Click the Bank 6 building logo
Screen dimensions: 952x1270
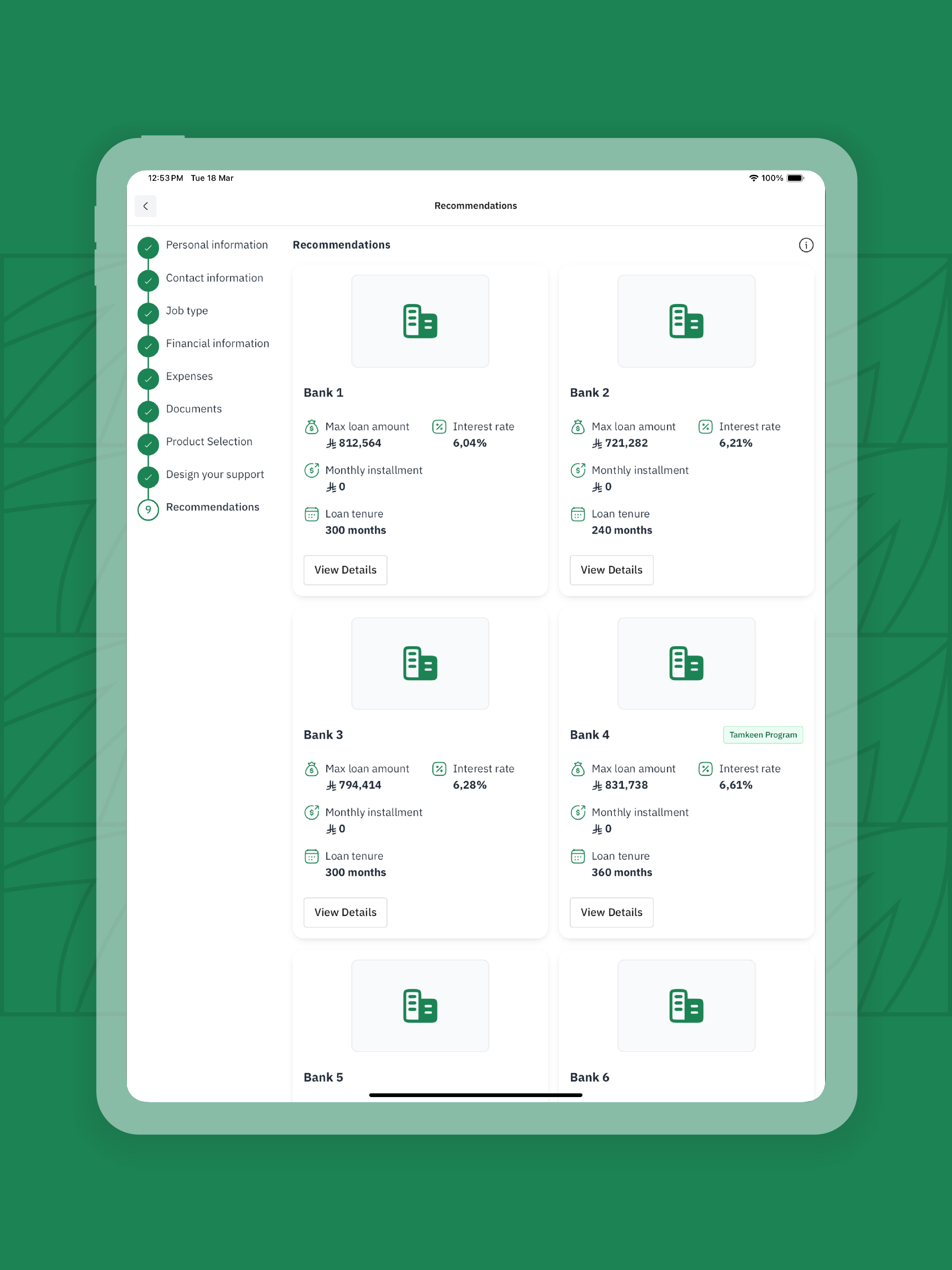point(686,1005)
